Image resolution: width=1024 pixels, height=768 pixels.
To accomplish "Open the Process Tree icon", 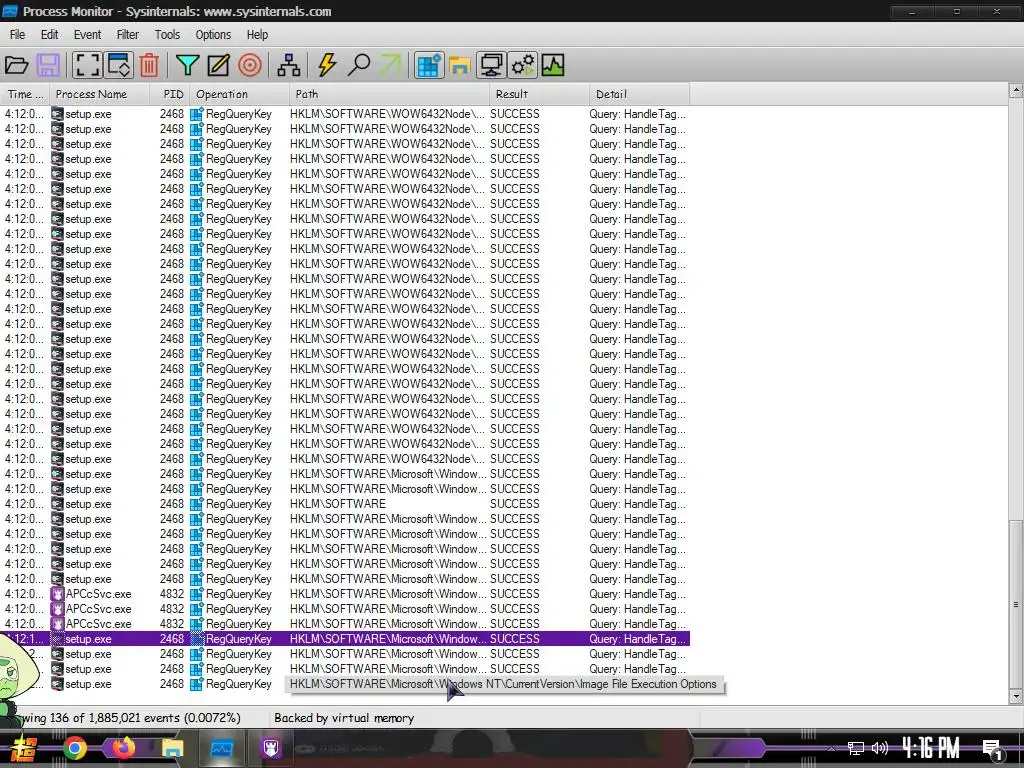I will [289, 65].
